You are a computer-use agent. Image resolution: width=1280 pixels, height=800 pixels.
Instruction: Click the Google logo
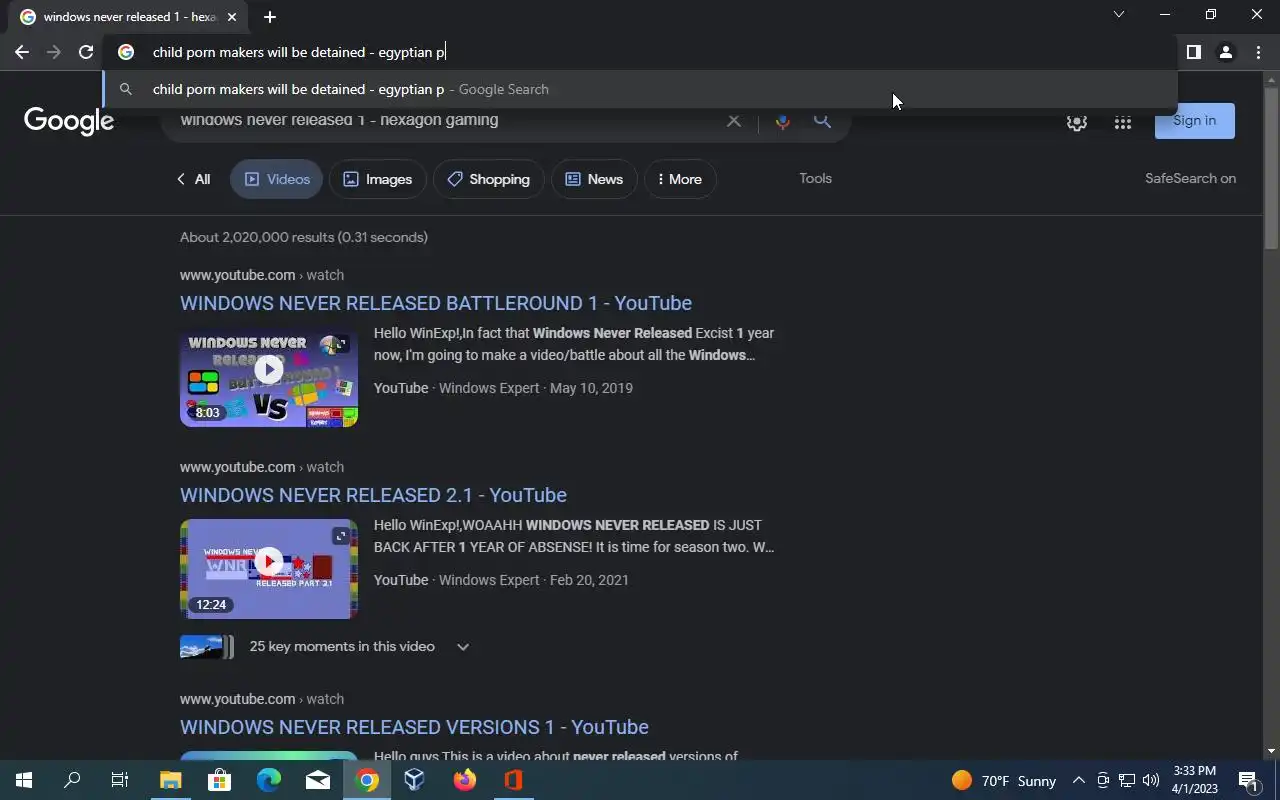coord(69,121)
